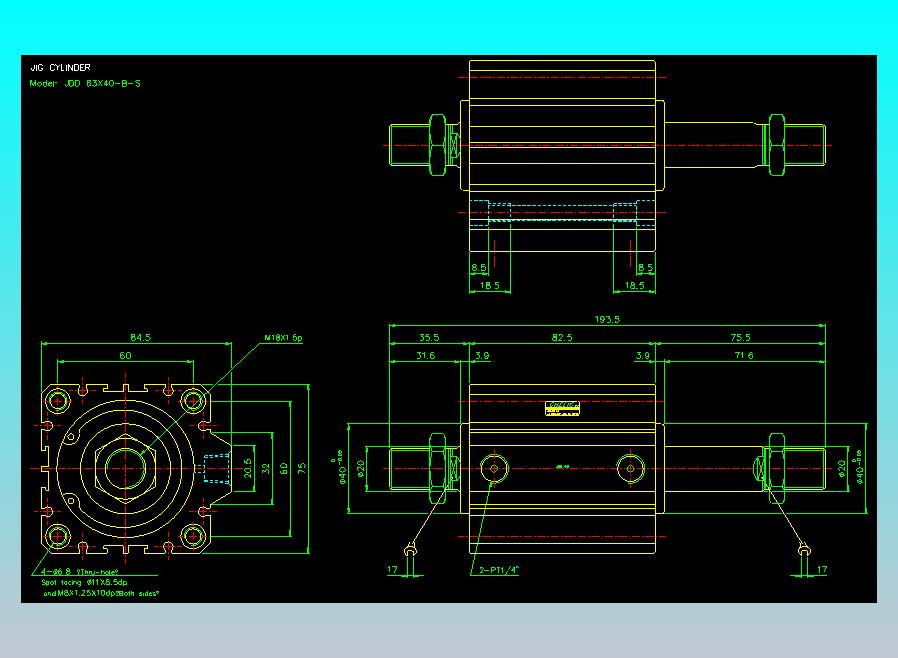Screen dimensions: 898x658
Task: Click the 75 vertical dimension
Action: point(302,468)
